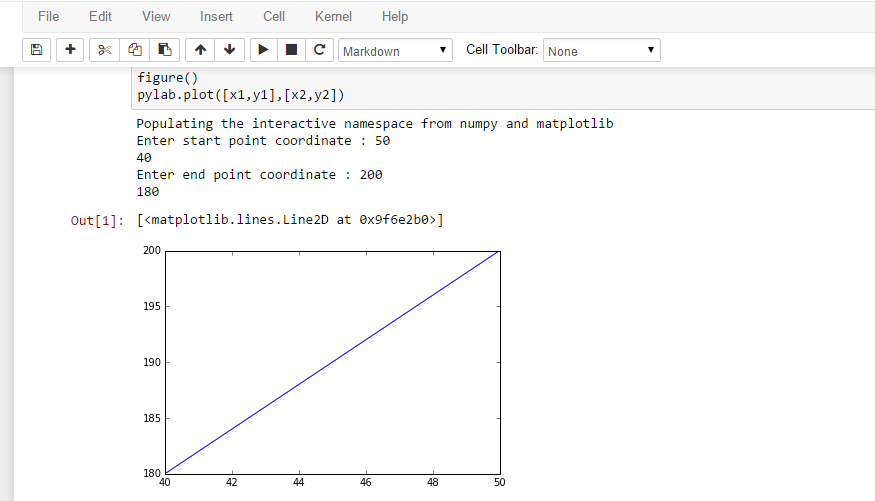Open the Edit menu

pyautogui.click(x=100, y=16)
